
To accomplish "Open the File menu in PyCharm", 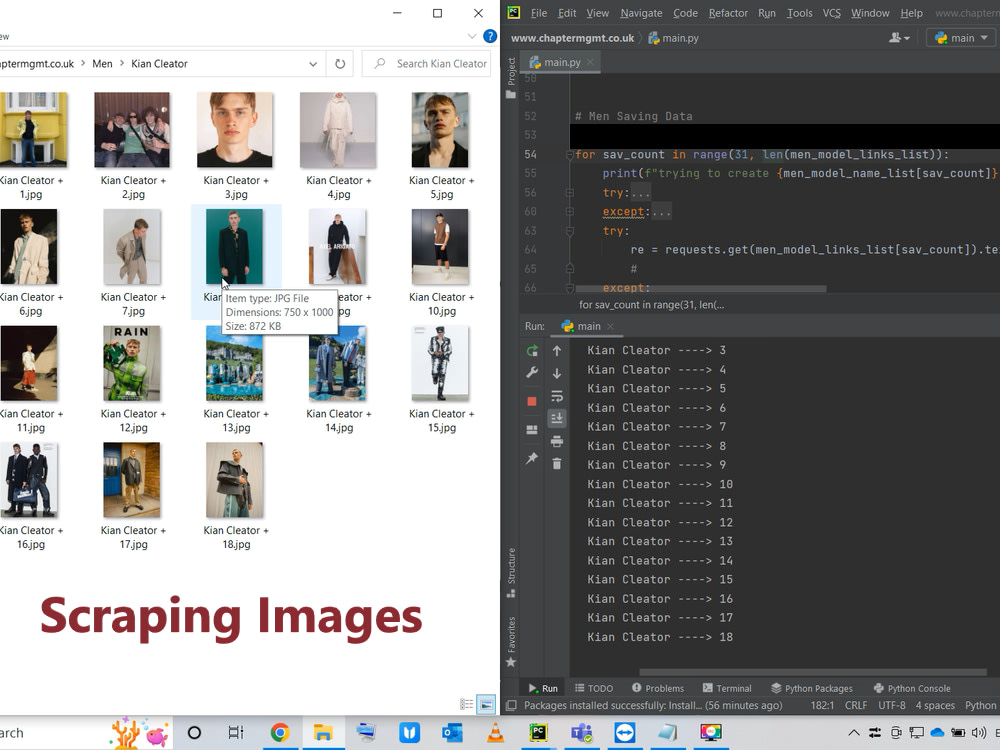I will [x=539, y=13].
